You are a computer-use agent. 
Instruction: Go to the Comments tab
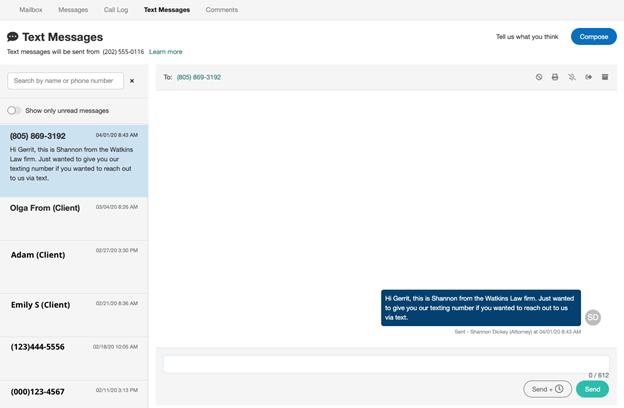point(222,9)
